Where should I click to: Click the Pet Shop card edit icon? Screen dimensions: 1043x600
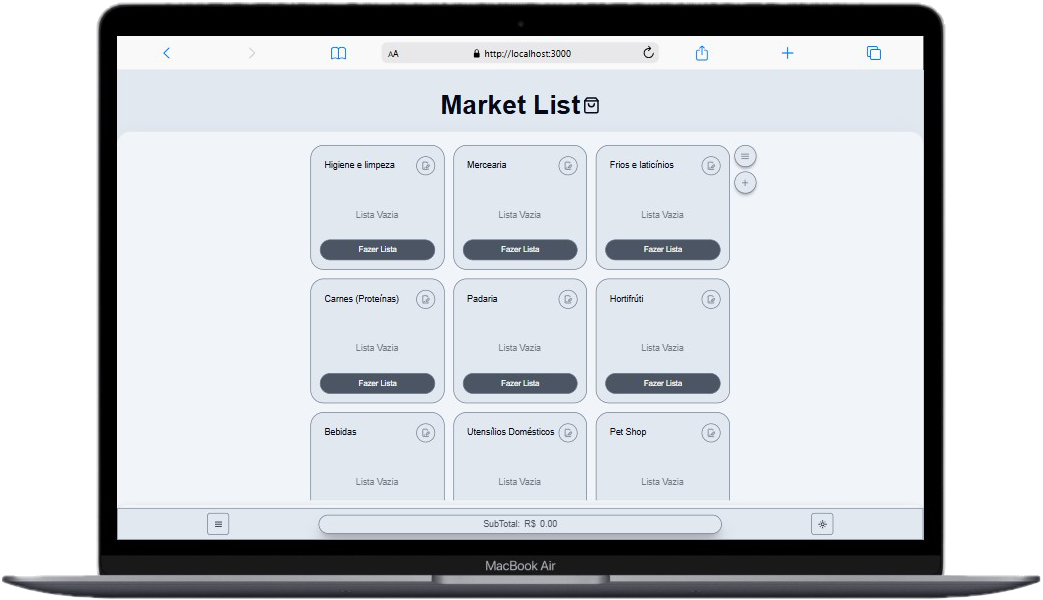(711, 433)
